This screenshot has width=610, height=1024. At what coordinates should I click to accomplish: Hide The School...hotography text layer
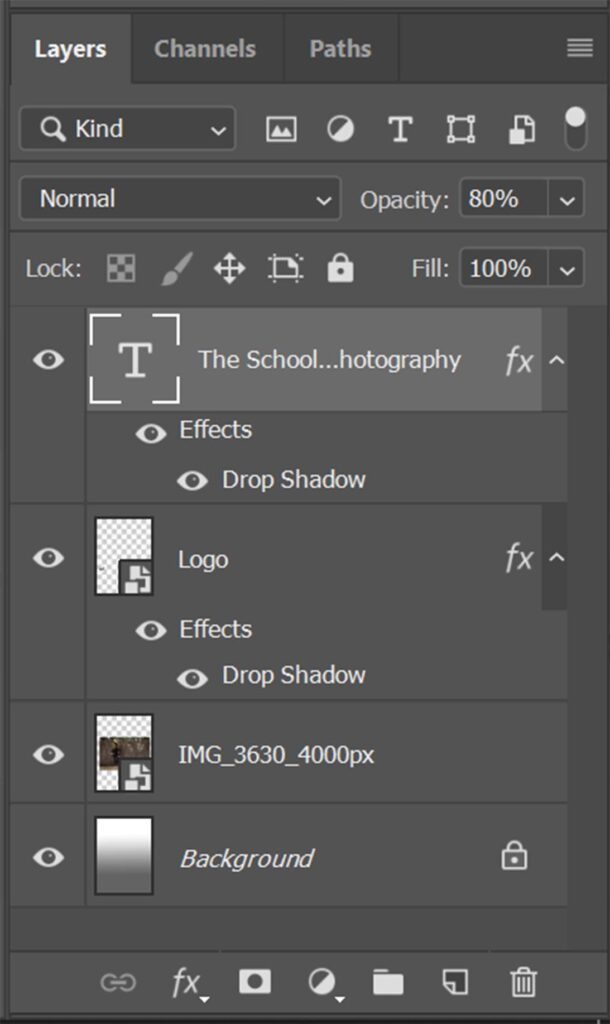(x=48, y=360)
